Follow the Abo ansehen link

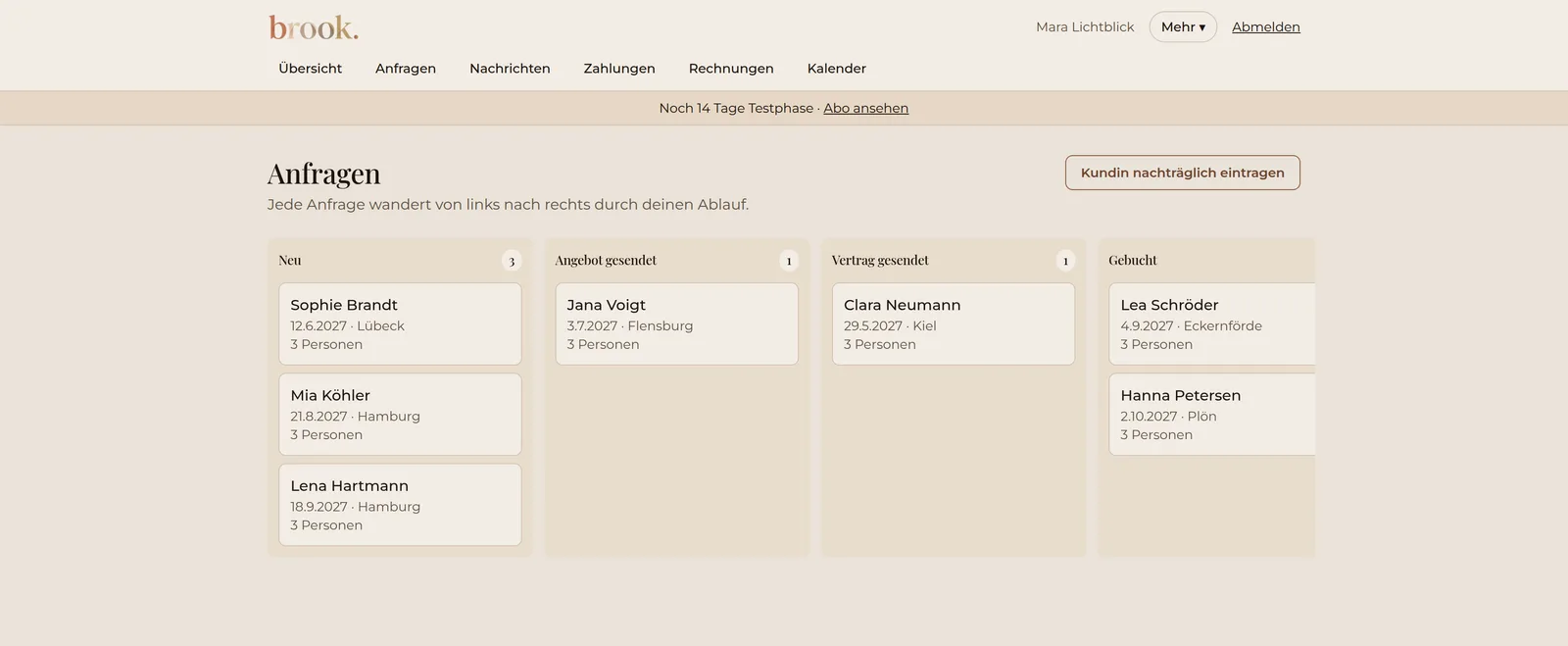(866, 108)
